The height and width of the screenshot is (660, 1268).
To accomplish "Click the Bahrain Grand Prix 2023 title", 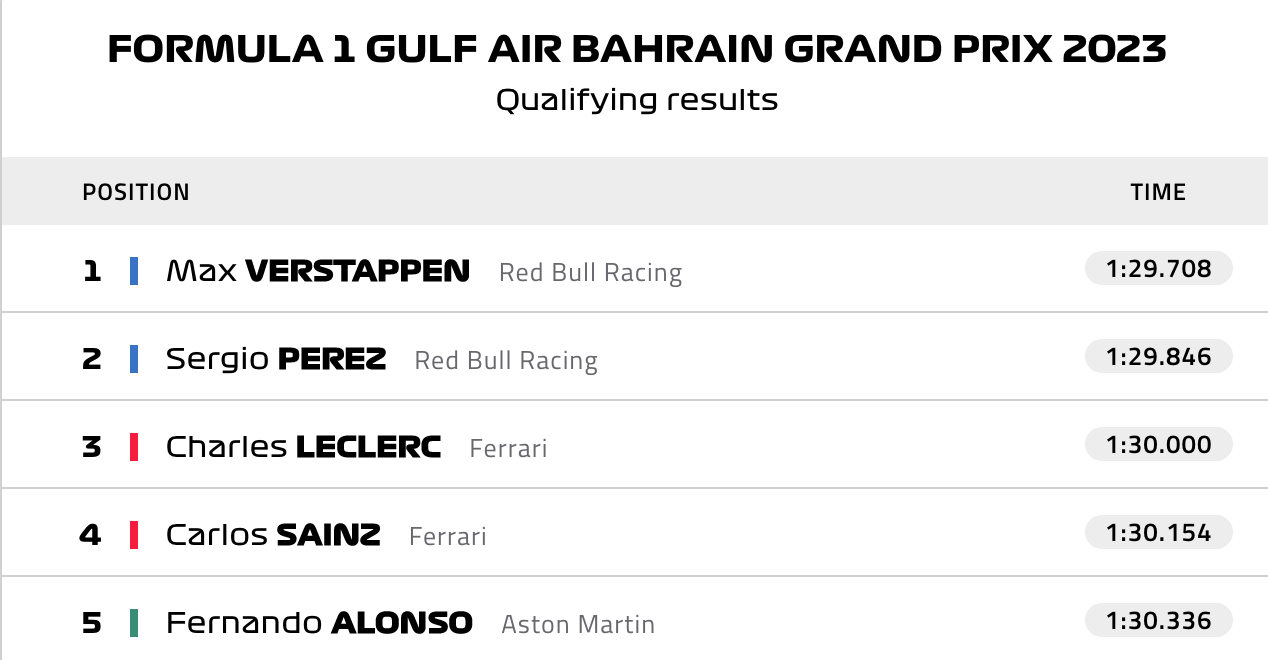I will (637, 49).
